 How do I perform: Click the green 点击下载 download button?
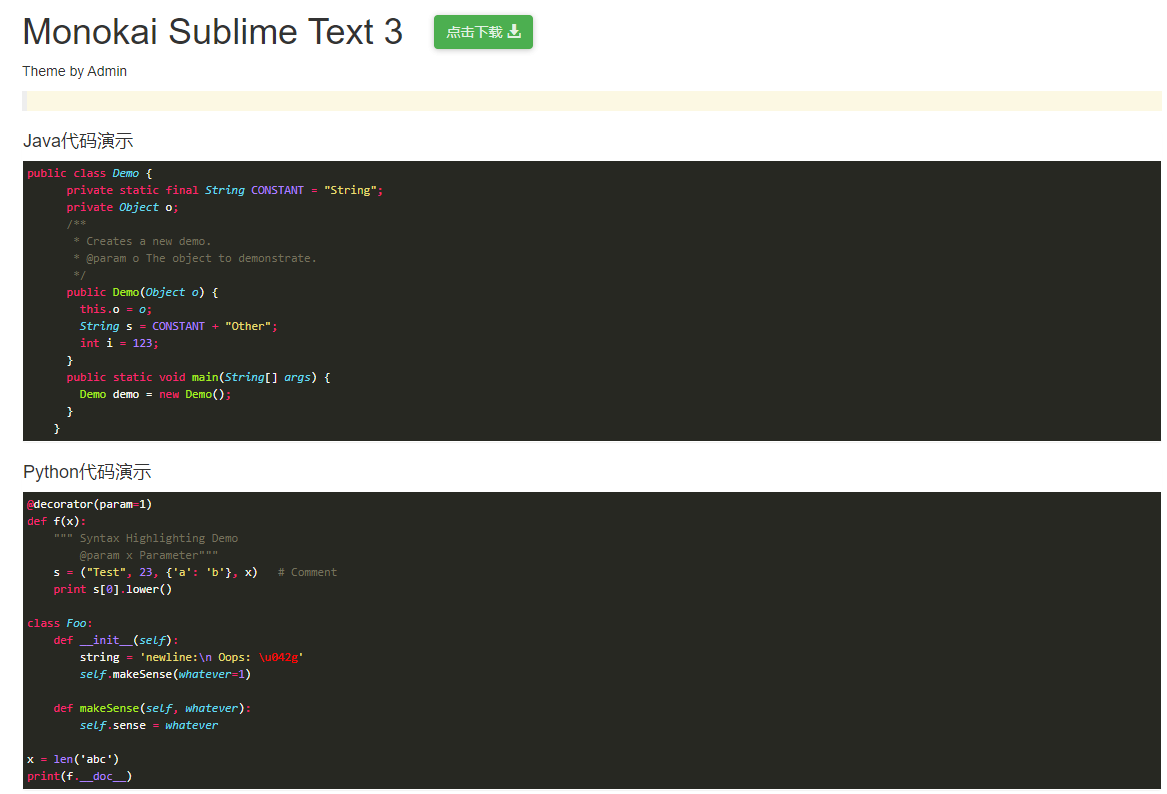pyautogui.click(x=482, y=32)
